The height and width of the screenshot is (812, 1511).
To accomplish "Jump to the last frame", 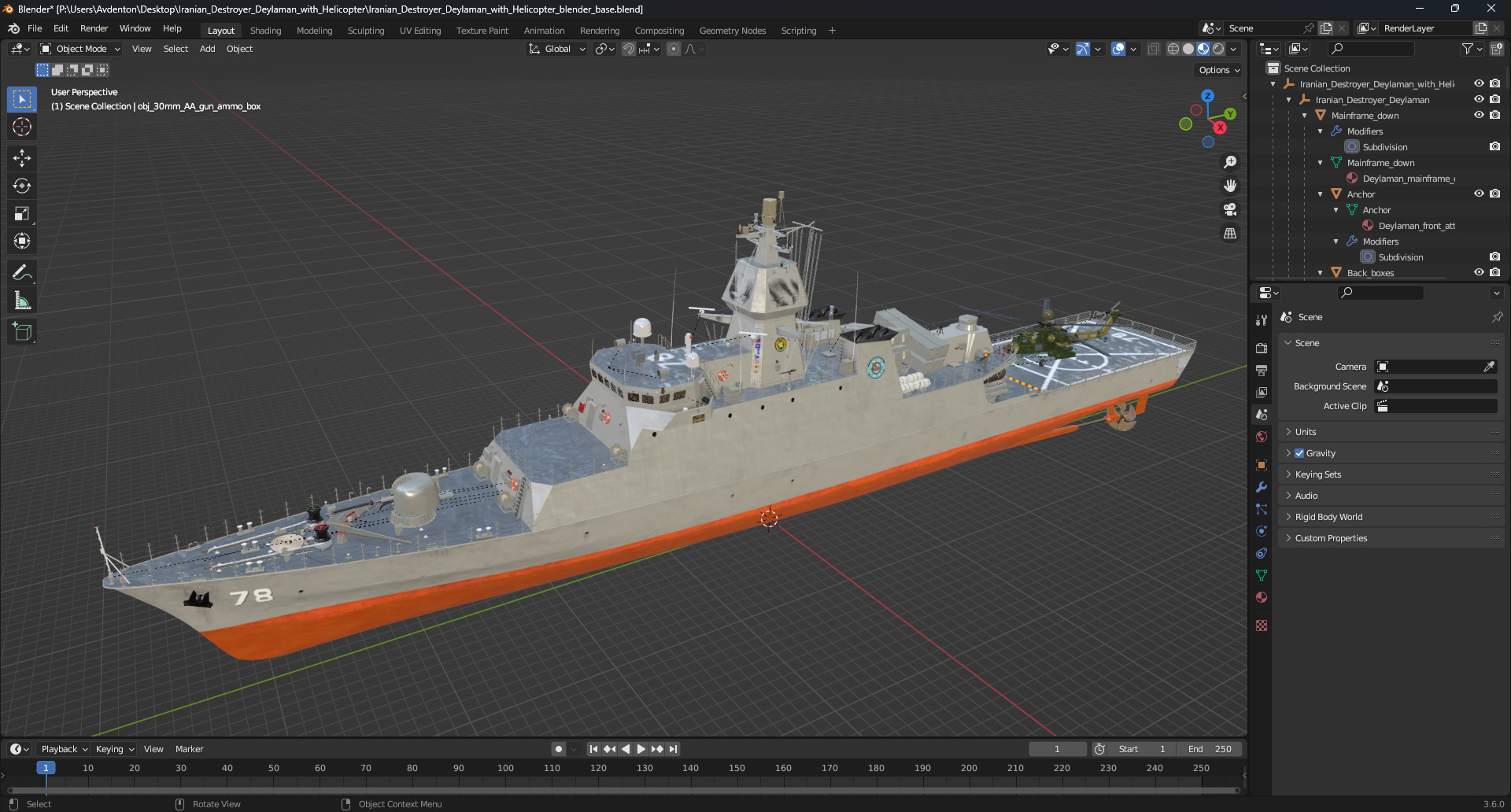I will (674, 749).
